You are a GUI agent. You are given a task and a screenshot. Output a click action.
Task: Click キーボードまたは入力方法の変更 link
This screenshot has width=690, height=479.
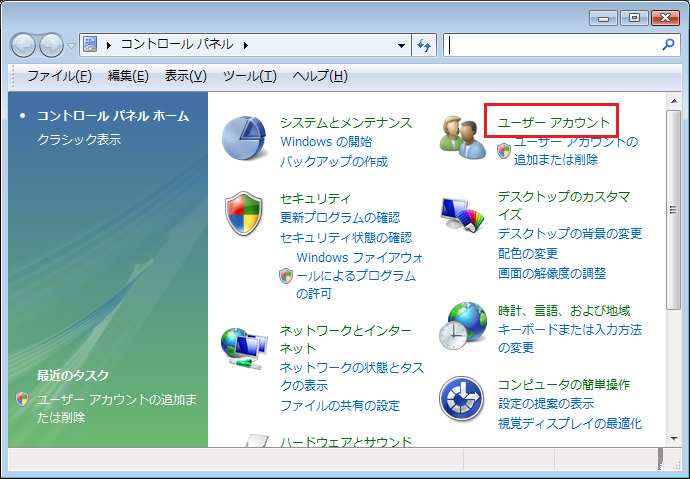[x=570, y=339]
